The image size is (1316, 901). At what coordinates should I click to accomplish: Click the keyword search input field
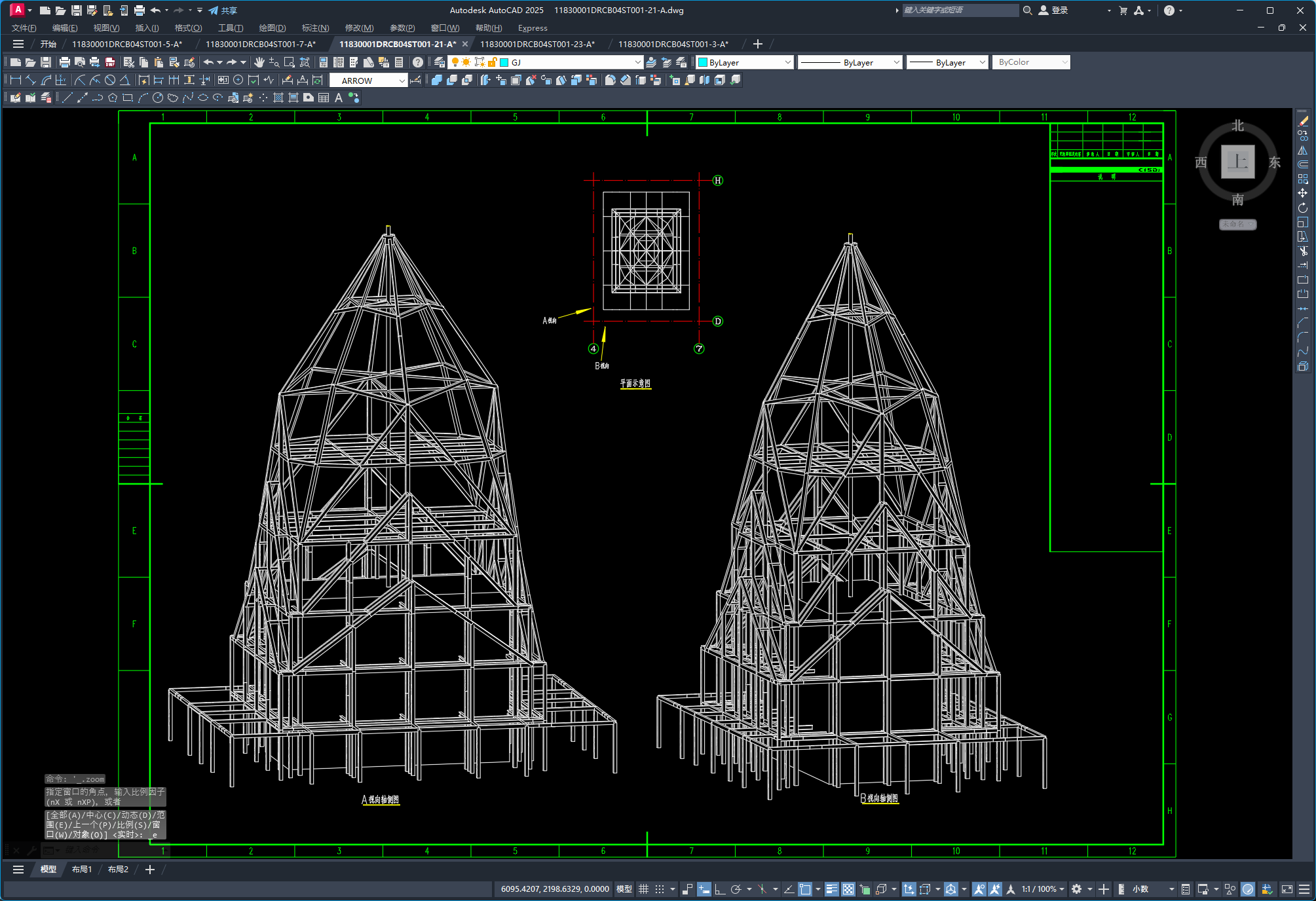click(959, 10)
